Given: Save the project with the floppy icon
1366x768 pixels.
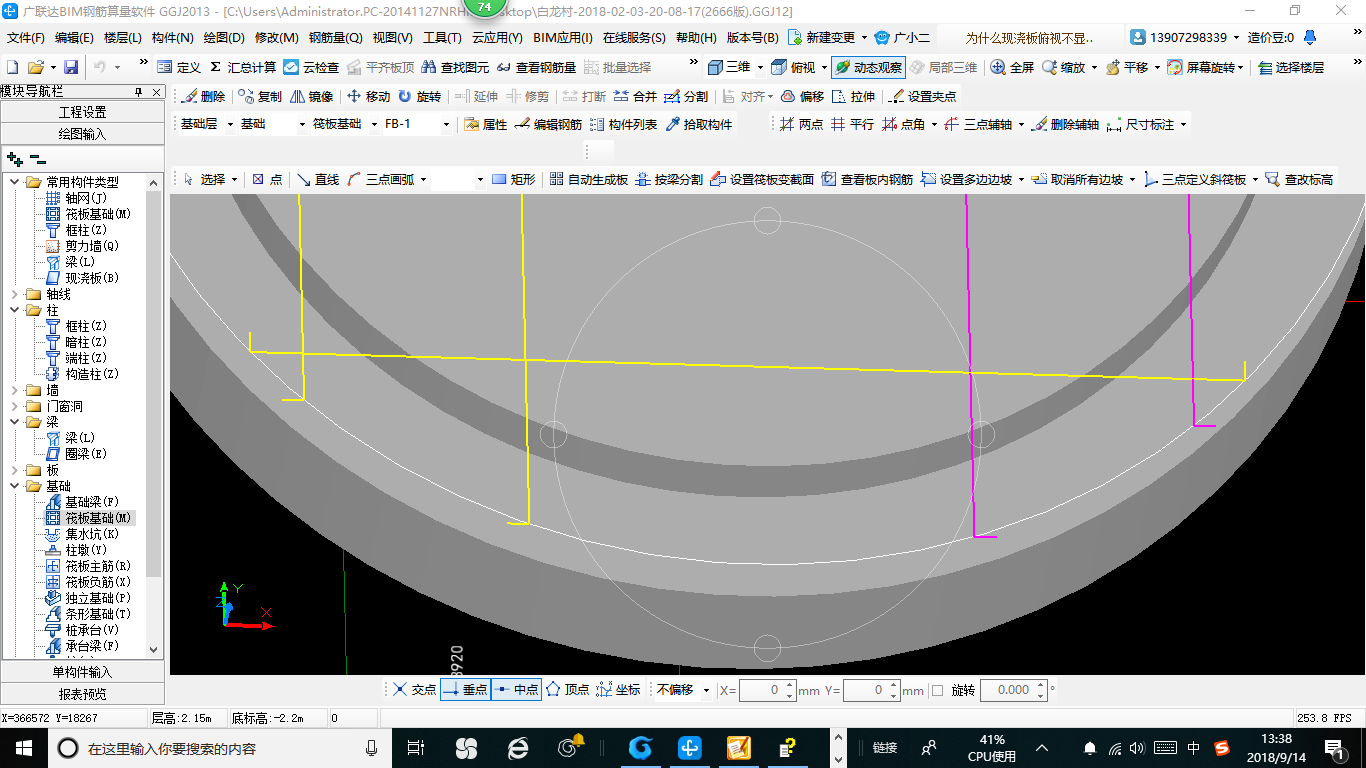Looking at the screenshot, I should [x=71, y=67].
